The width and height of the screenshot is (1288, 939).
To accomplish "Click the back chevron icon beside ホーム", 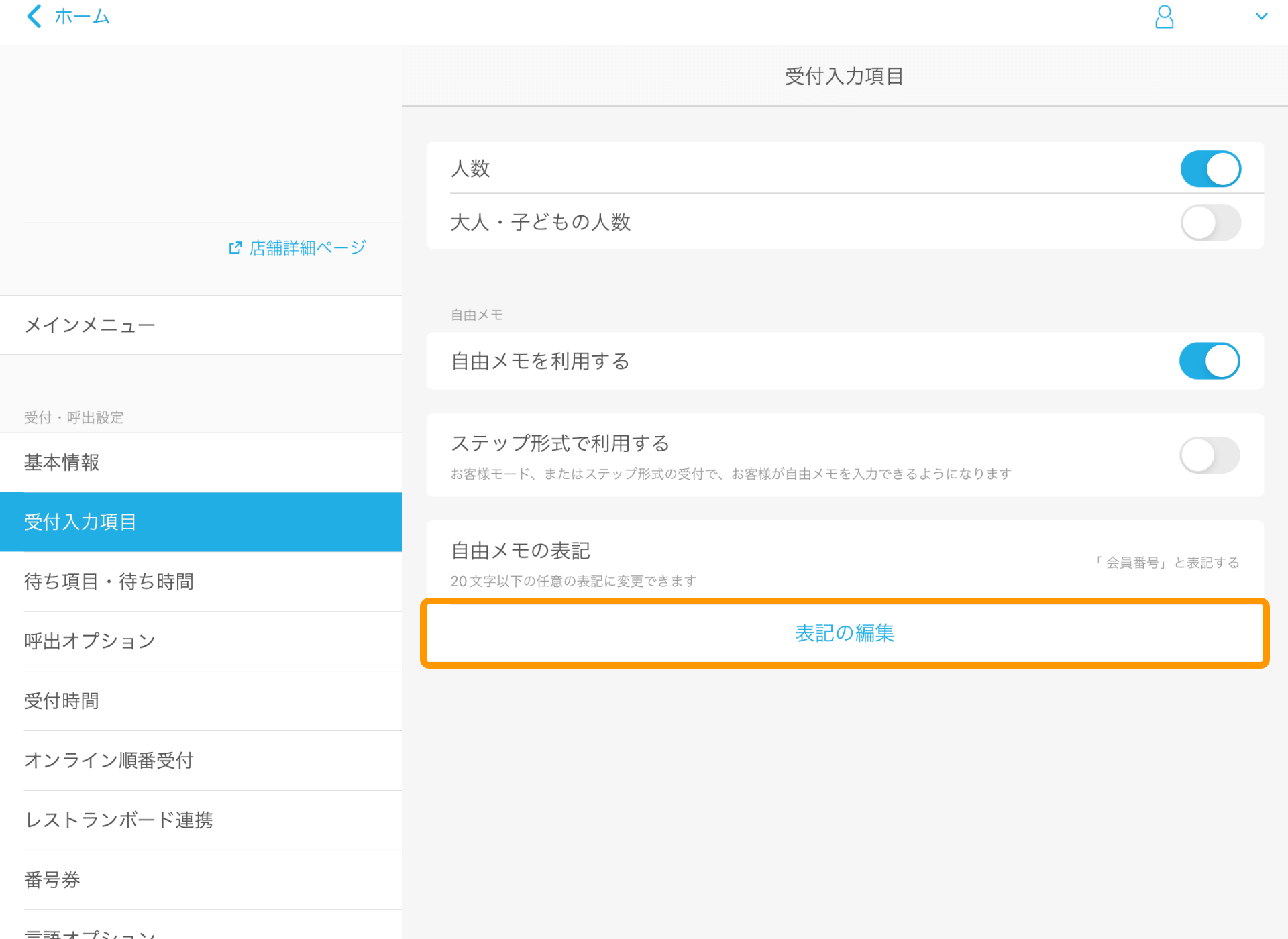I will [34, 16].
